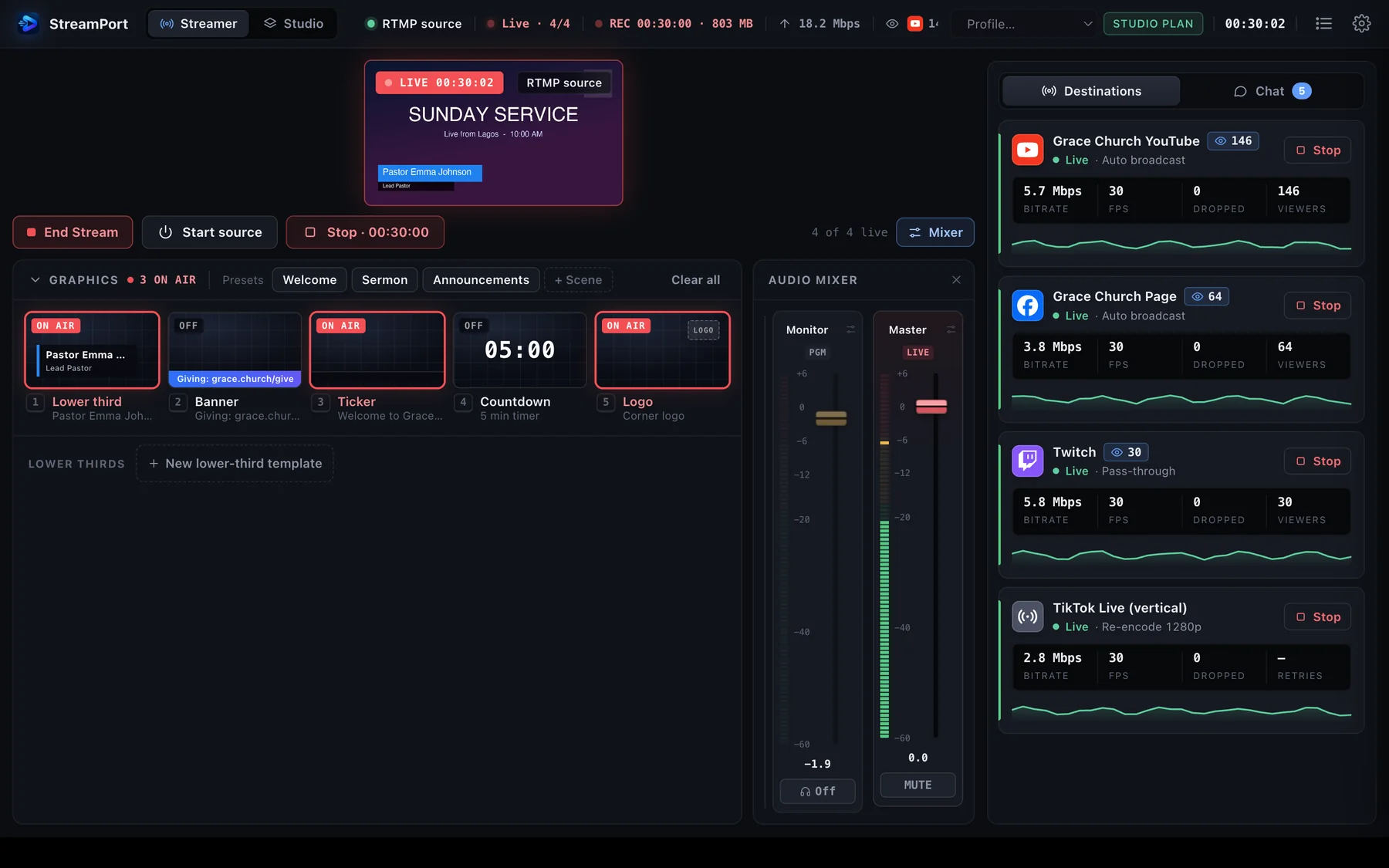Viewport: 1389px width, 868px height.
Task: Toggle the Logo graphic off air
Action: click(x=663, y=350)
